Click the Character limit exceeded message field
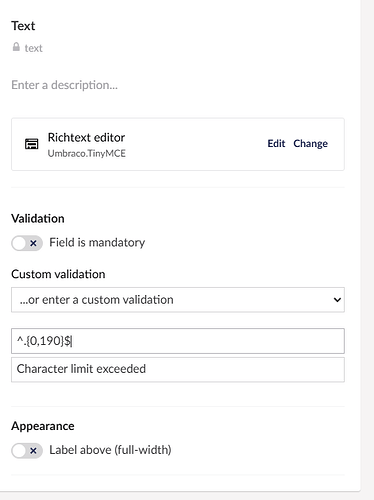 point(178,369)
